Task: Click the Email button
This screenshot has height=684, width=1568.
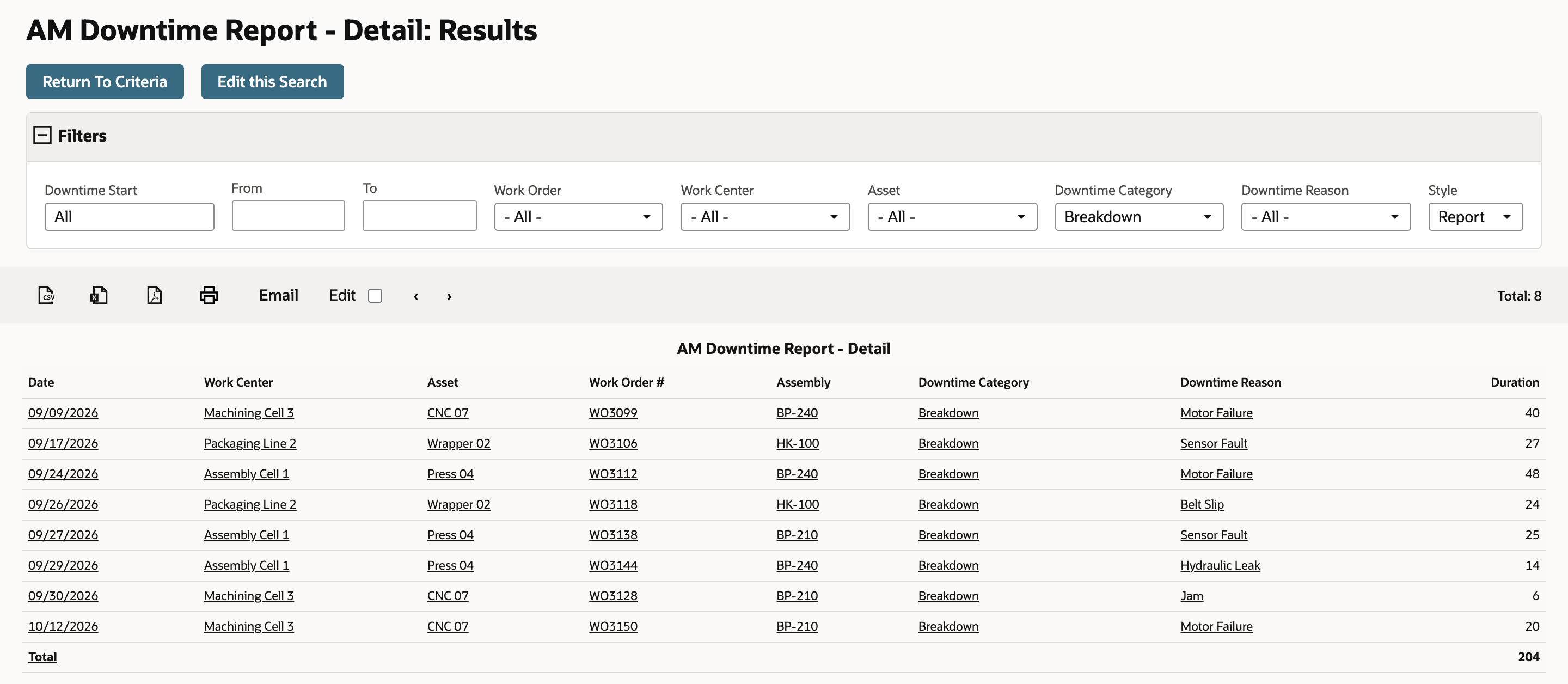Action: [x=278, y=295]
